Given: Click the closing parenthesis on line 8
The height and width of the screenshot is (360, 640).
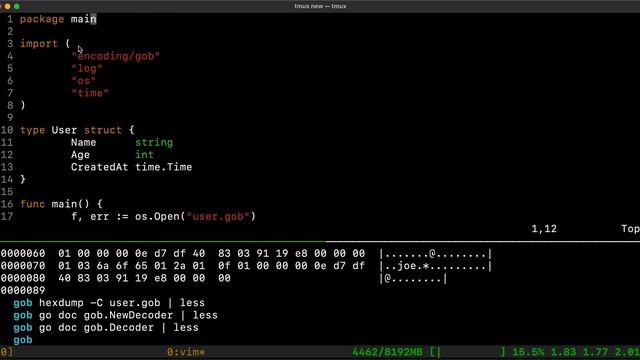Looking at the screenshot, I should coord(23,105).
